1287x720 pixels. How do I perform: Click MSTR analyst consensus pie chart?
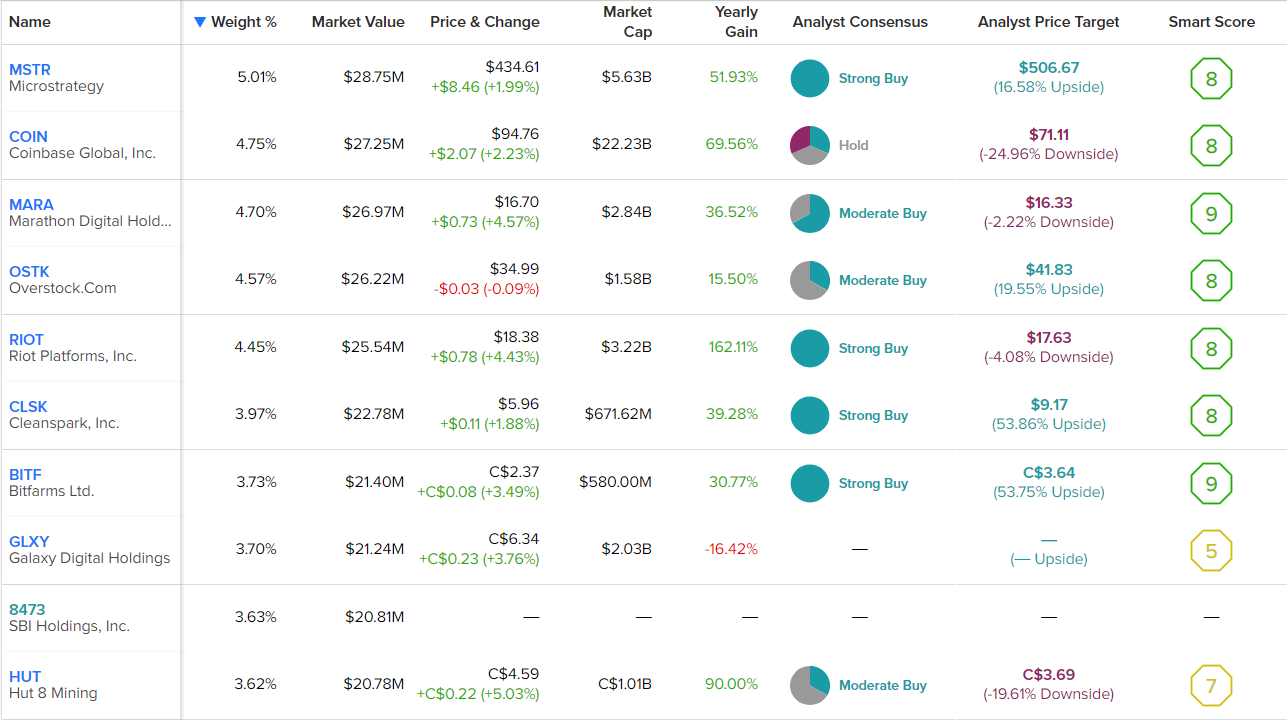click(810, 78)
